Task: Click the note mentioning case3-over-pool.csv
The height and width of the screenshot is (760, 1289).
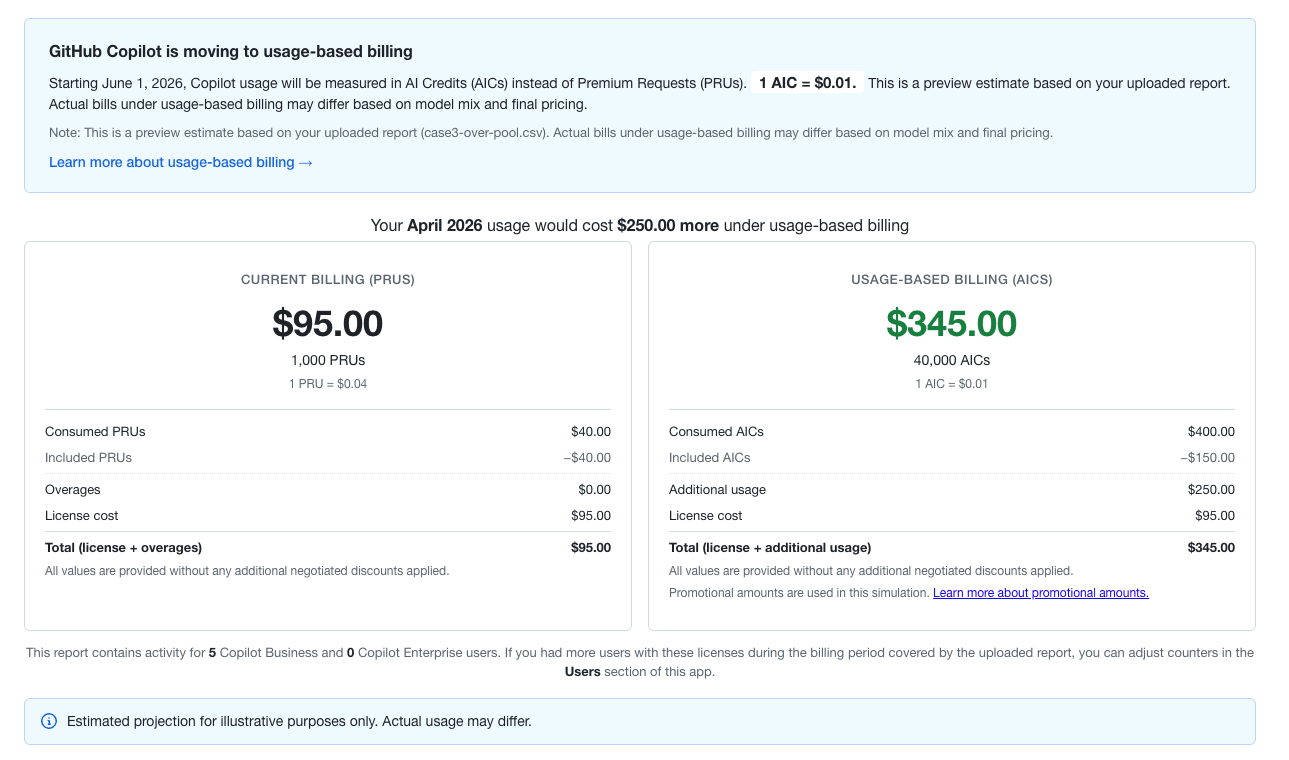Action: coord(551,132)
